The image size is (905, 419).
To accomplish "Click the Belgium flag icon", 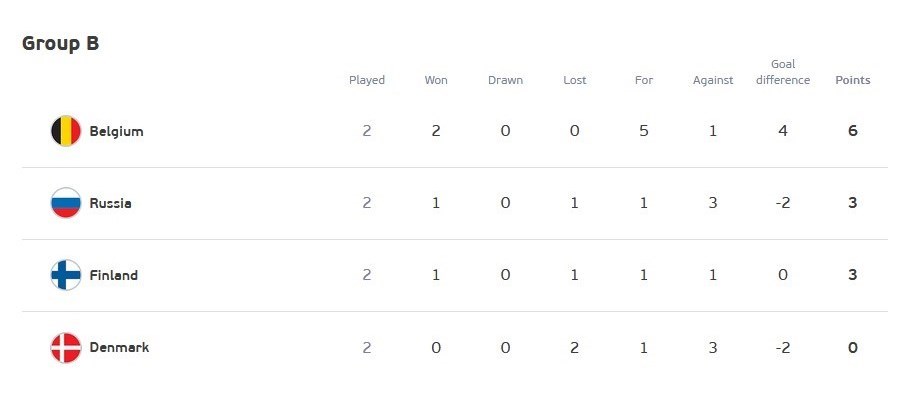I will point(66,131).
